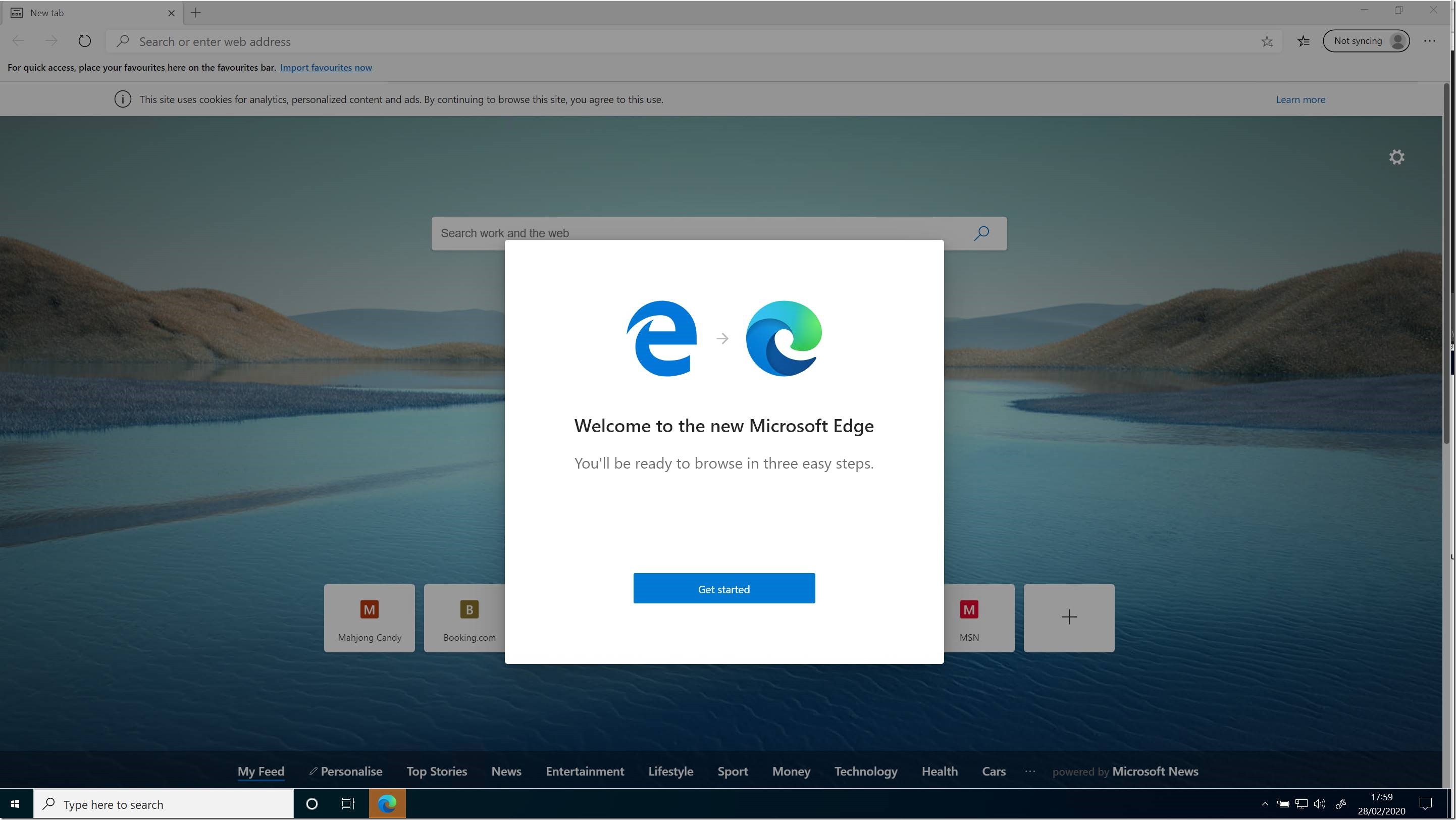Expand more feed categories ellipsis
Viewport: 1456px width, 820px height.
tap(1030, 772)
